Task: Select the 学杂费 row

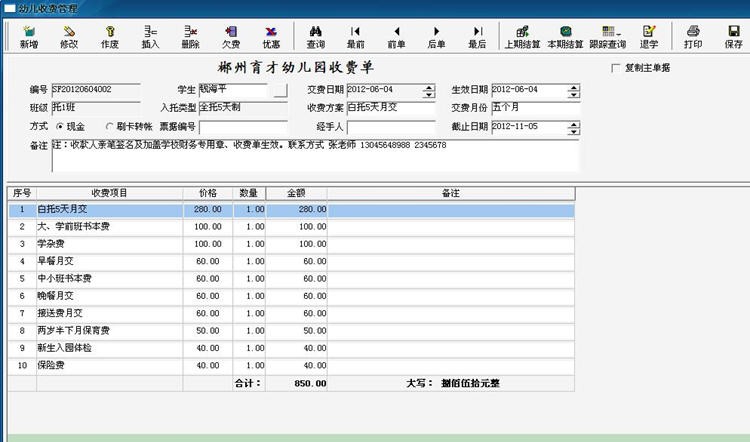Action: point(291,244)
